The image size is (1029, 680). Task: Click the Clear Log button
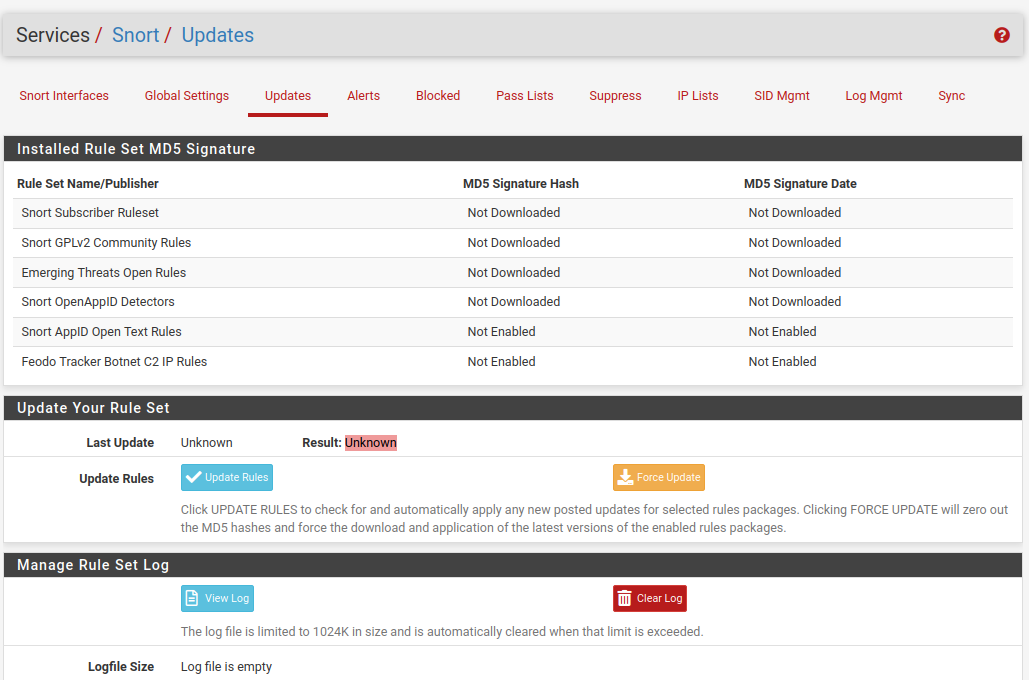coord(649,598)
